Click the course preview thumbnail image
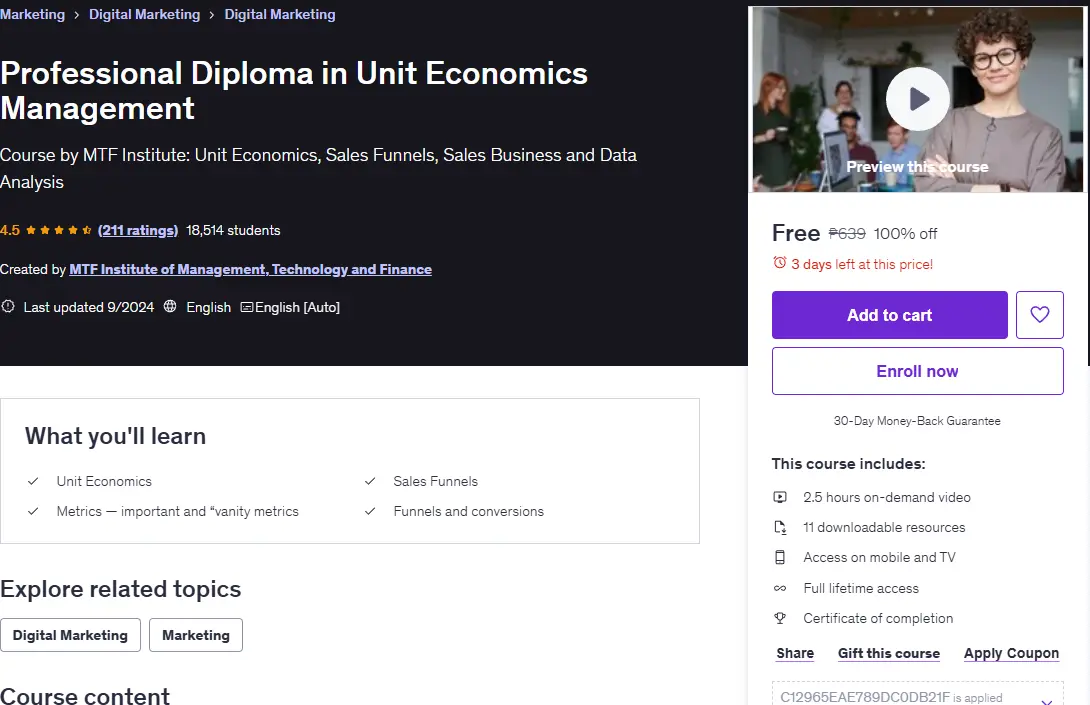This screenshot has height=705, width=1090. coord(918,99)
